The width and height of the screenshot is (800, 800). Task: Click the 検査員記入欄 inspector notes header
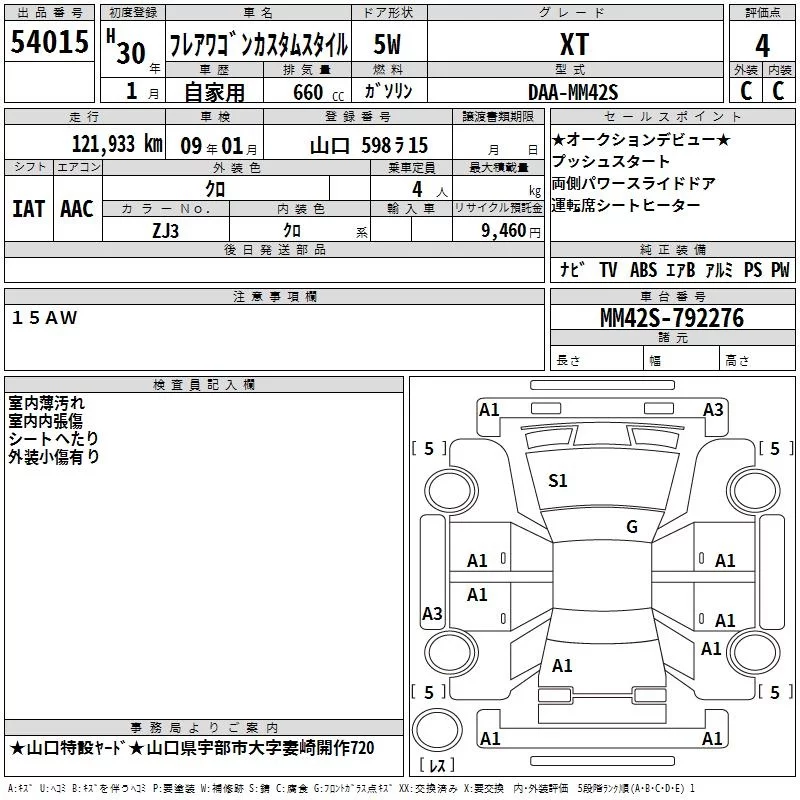(x=204, y=385)
